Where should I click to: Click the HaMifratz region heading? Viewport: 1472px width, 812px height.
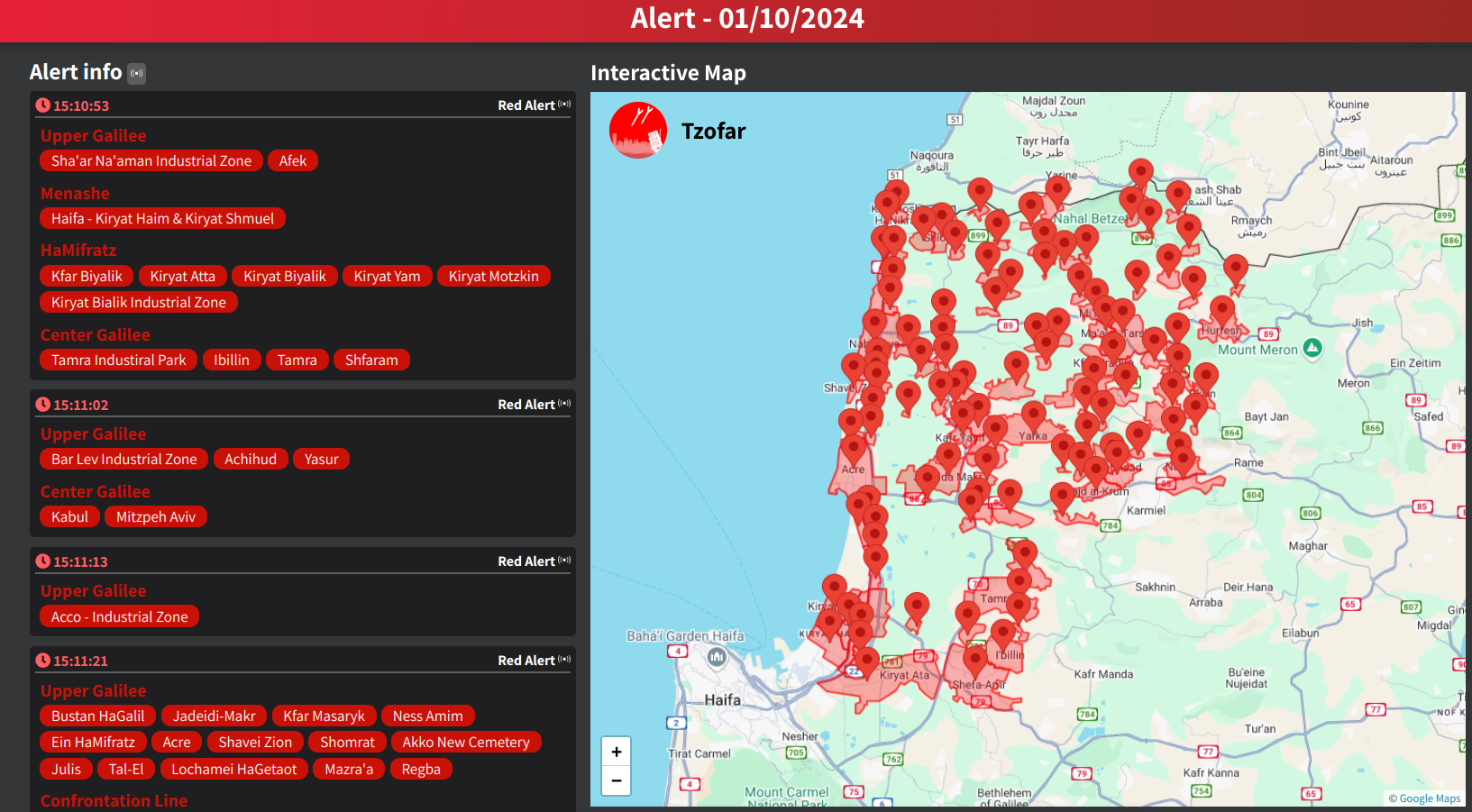78,250
